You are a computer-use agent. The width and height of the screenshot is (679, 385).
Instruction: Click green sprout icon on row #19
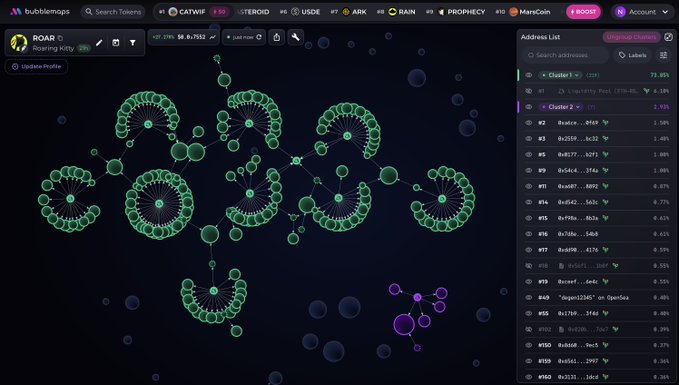(605, 281)
